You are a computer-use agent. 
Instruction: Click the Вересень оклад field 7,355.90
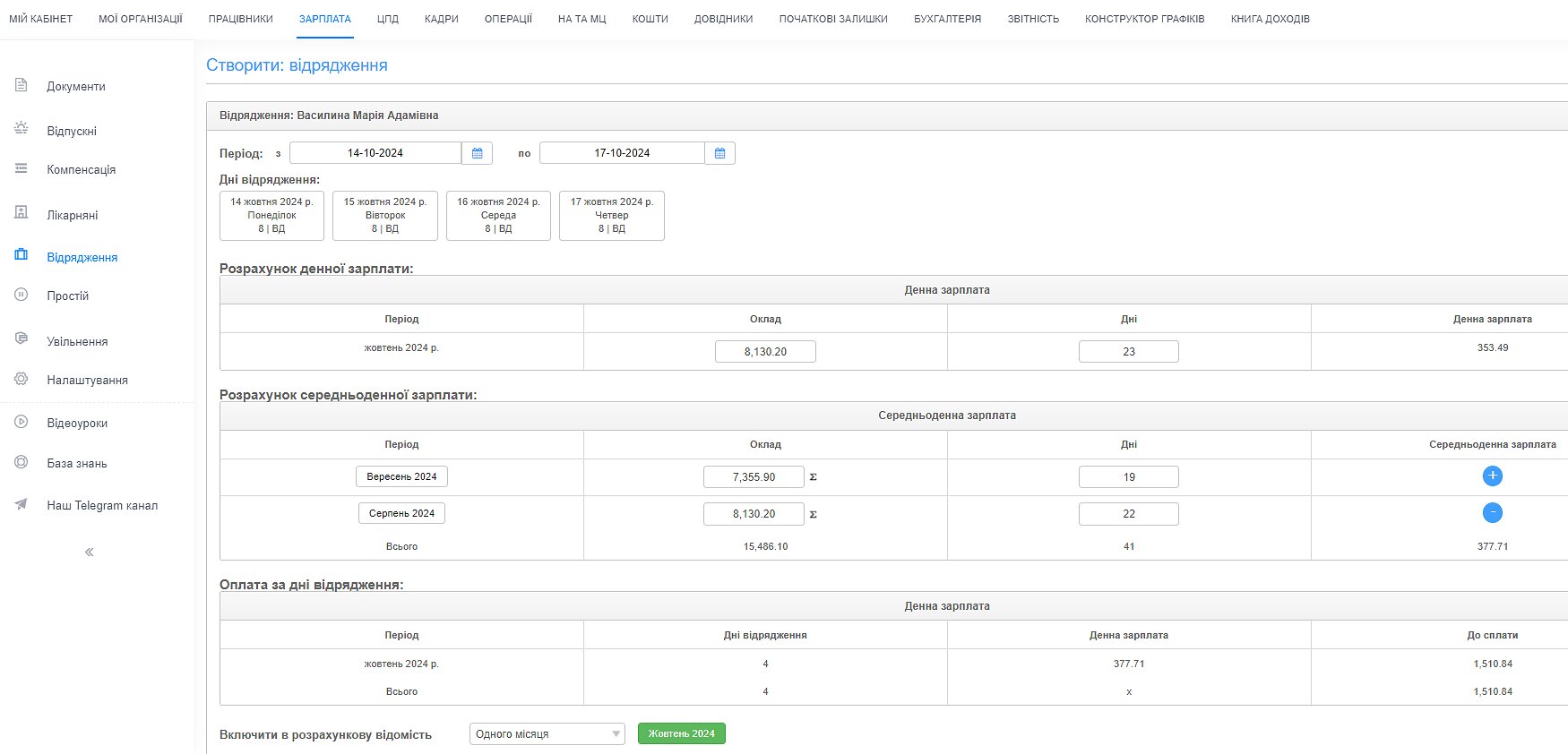(754, 477)
